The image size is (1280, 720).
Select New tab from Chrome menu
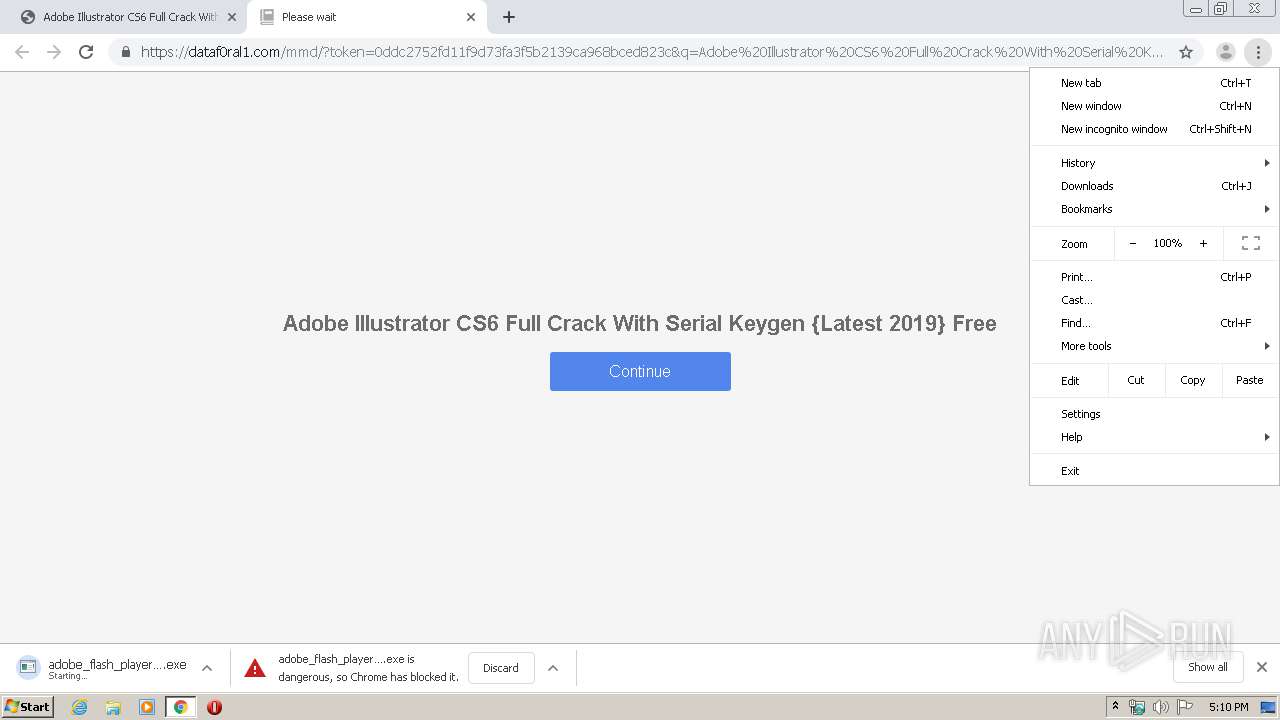coord(1155,83)
